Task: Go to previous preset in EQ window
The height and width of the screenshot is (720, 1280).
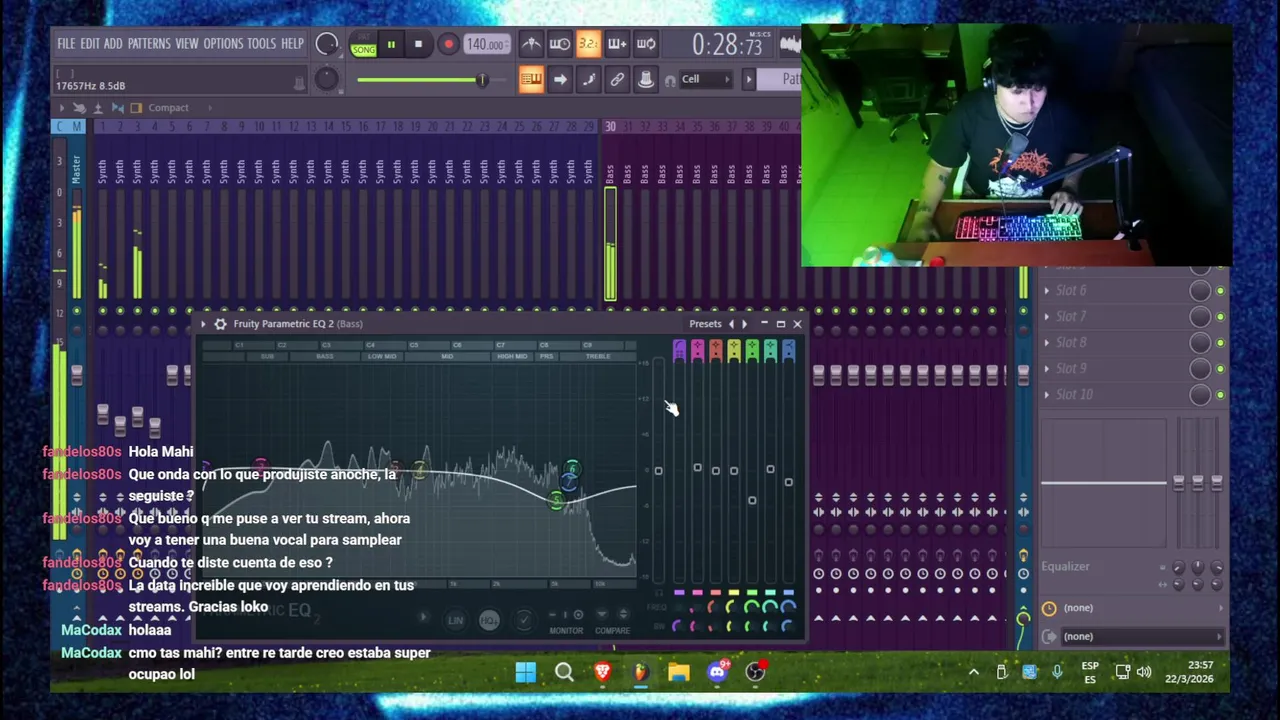Action: [731, 324]
